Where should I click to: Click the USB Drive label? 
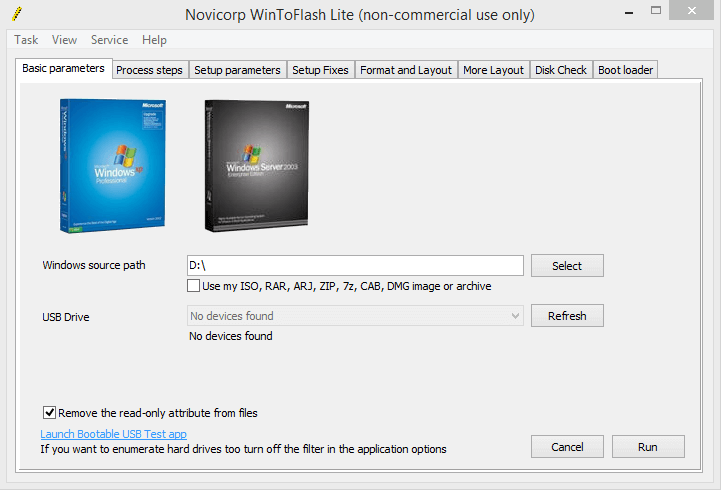(66, 317)
